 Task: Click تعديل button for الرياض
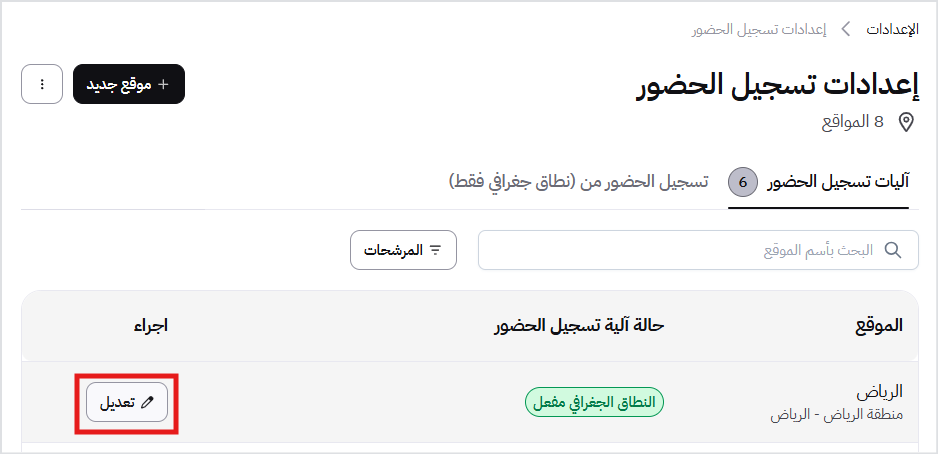127,402
